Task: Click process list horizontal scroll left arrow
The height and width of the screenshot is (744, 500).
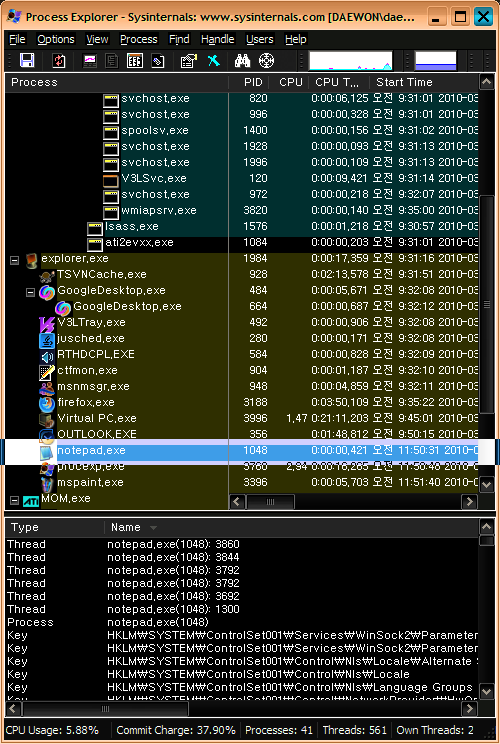Action: [237, 502]
